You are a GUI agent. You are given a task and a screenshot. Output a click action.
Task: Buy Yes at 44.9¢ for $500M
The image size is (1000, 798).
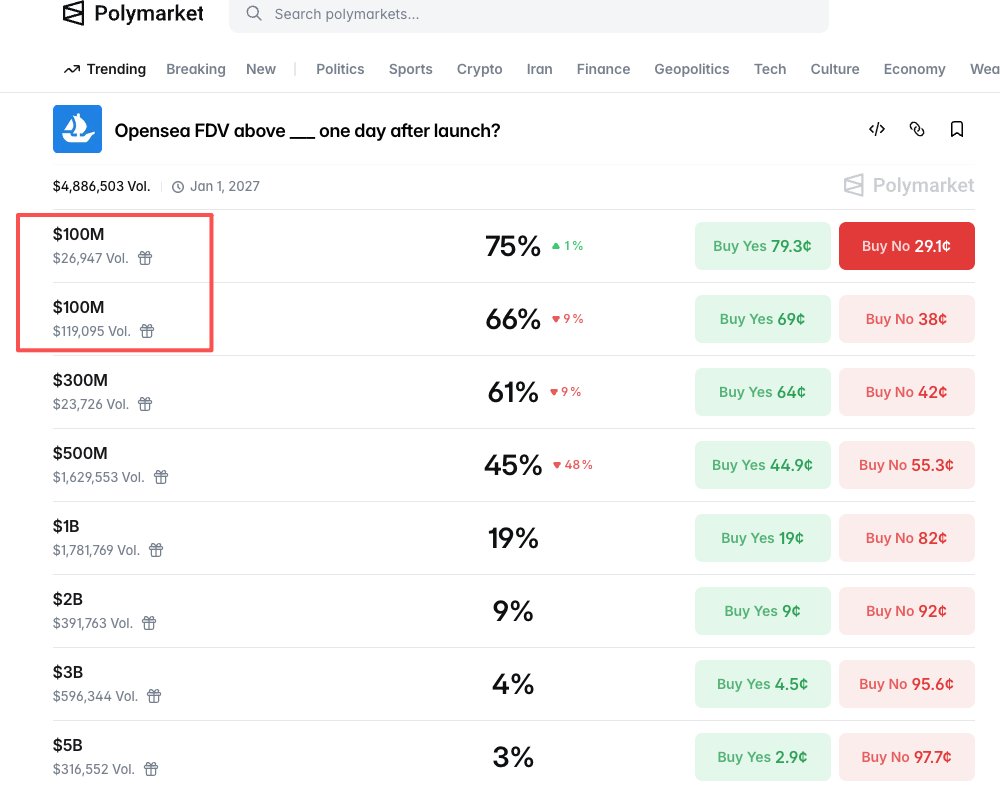[762, 465]
